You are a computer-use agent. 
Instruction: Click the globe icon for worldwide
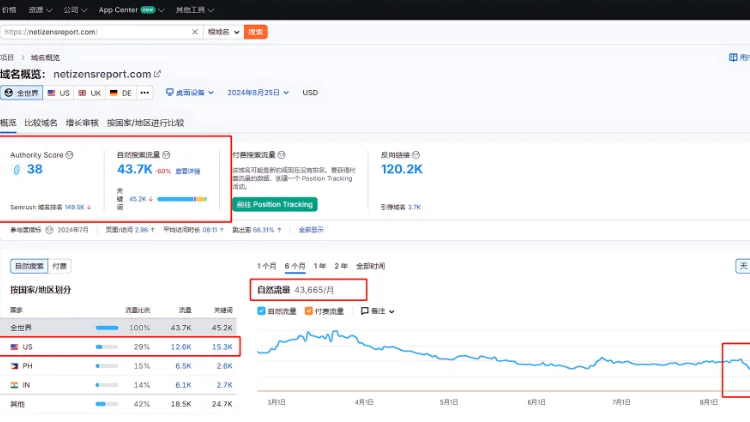point(9,93)
